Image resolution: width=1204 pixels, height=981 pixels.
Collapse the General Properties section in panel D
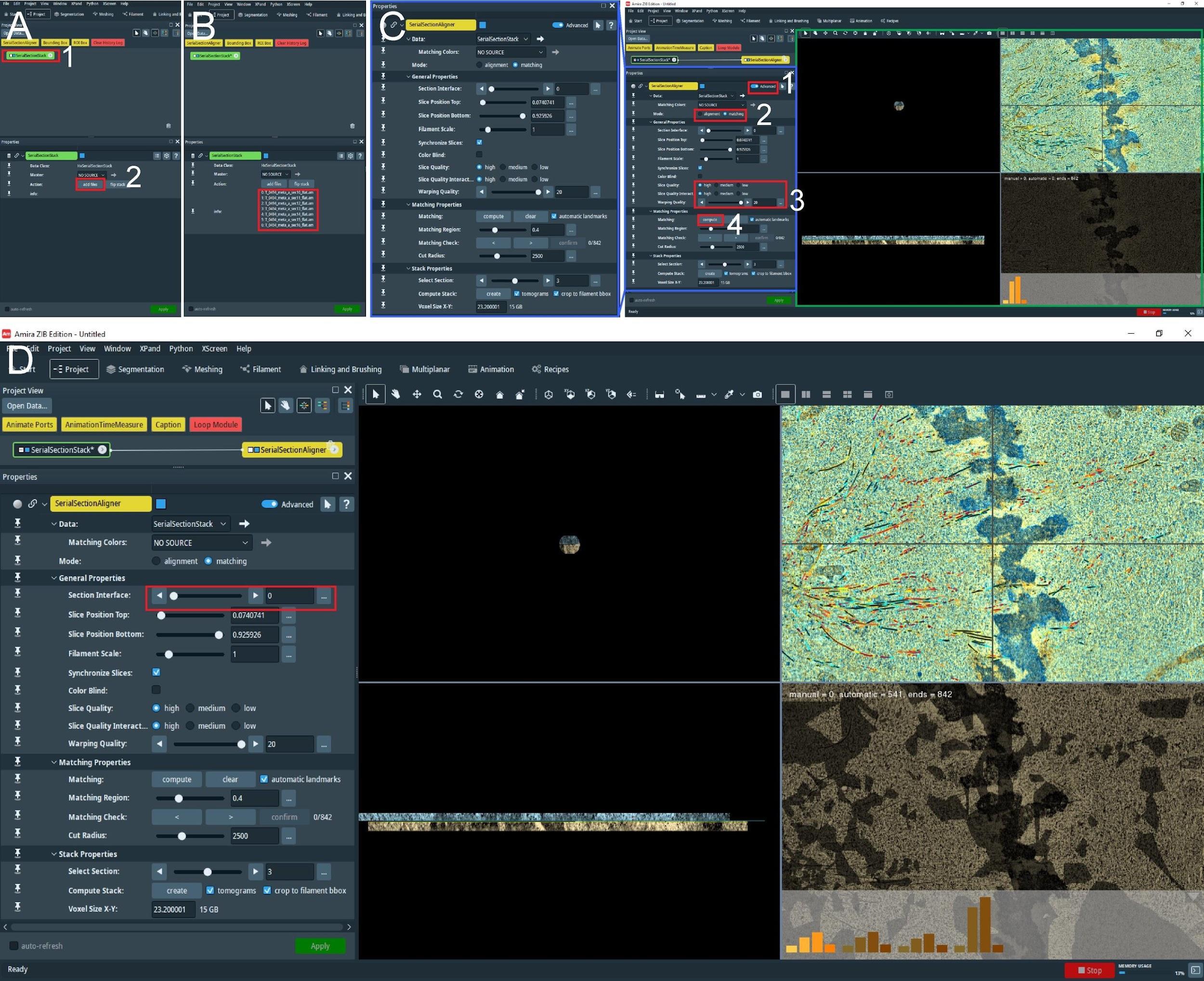click(54, 578)
